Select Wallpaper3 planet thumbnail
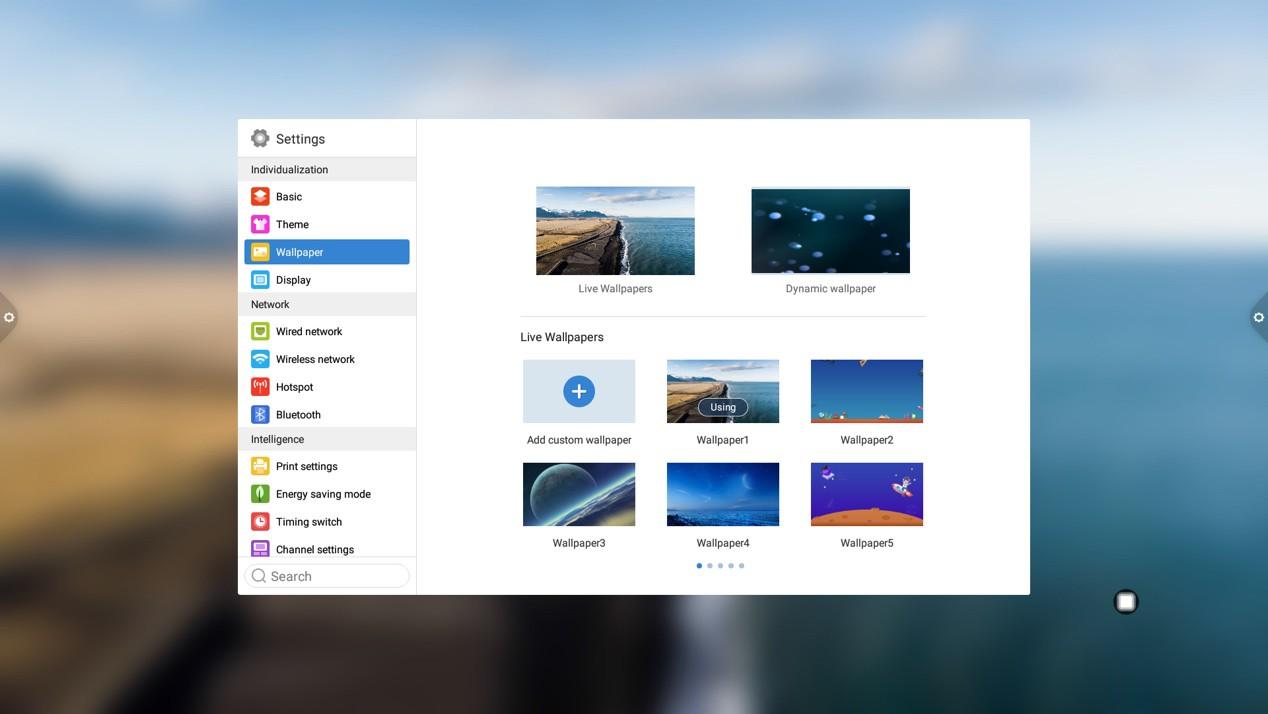This screenshot has height=714, width=1268. (x=579, y=494)
